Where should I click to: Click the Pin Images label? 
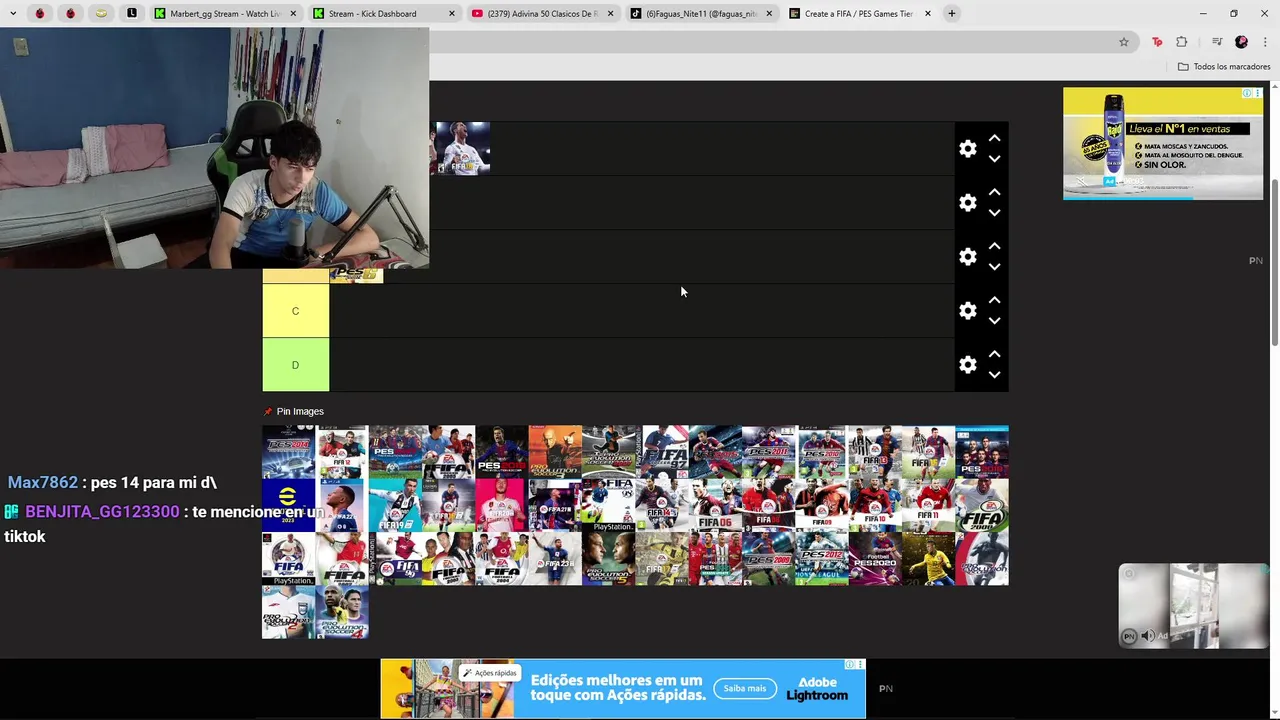coord(300,411)
